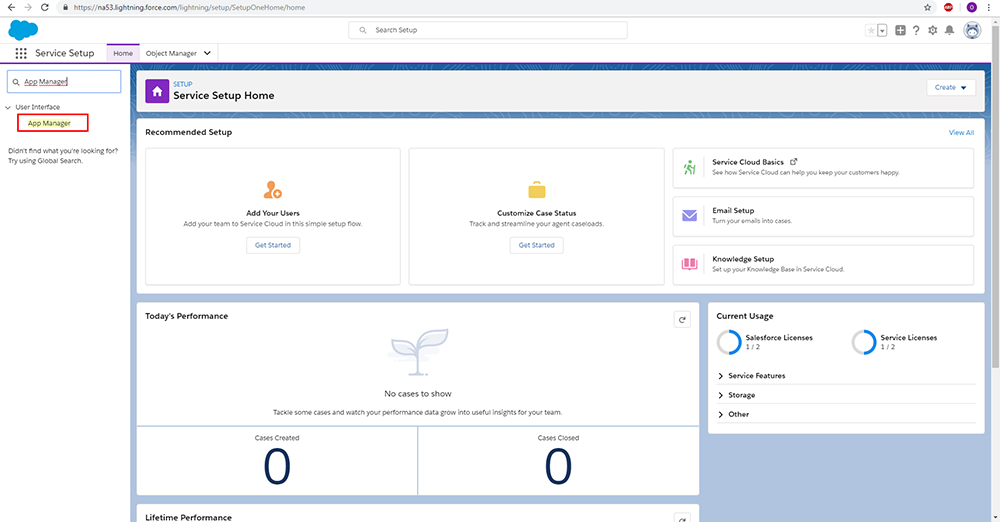Open App Manager in setup tree
1000x522 pixels.
(x=49, y=123)
